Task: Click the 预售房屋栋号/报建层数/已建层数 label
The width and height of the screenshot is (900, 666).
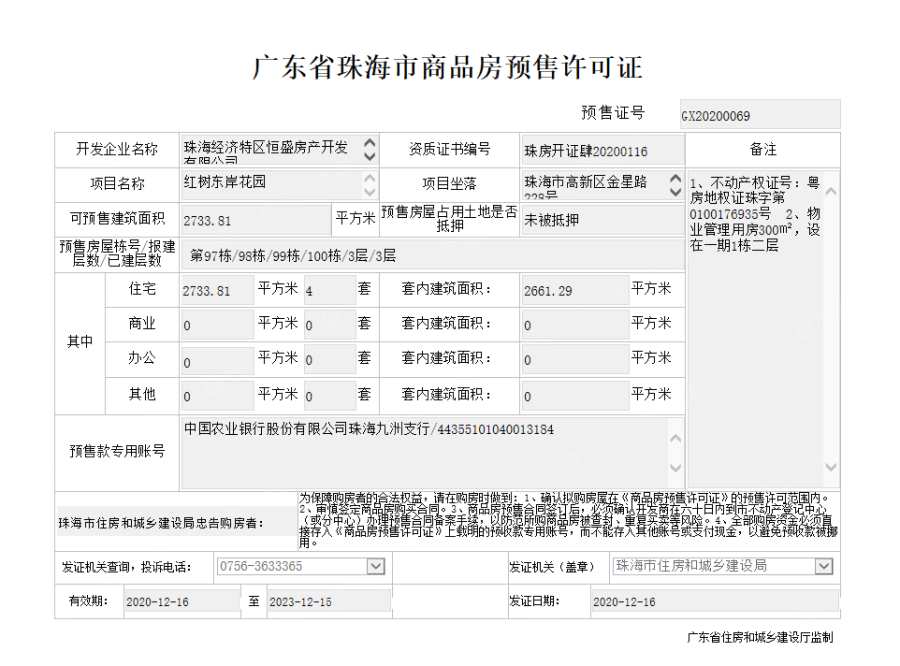Action: 117,254
